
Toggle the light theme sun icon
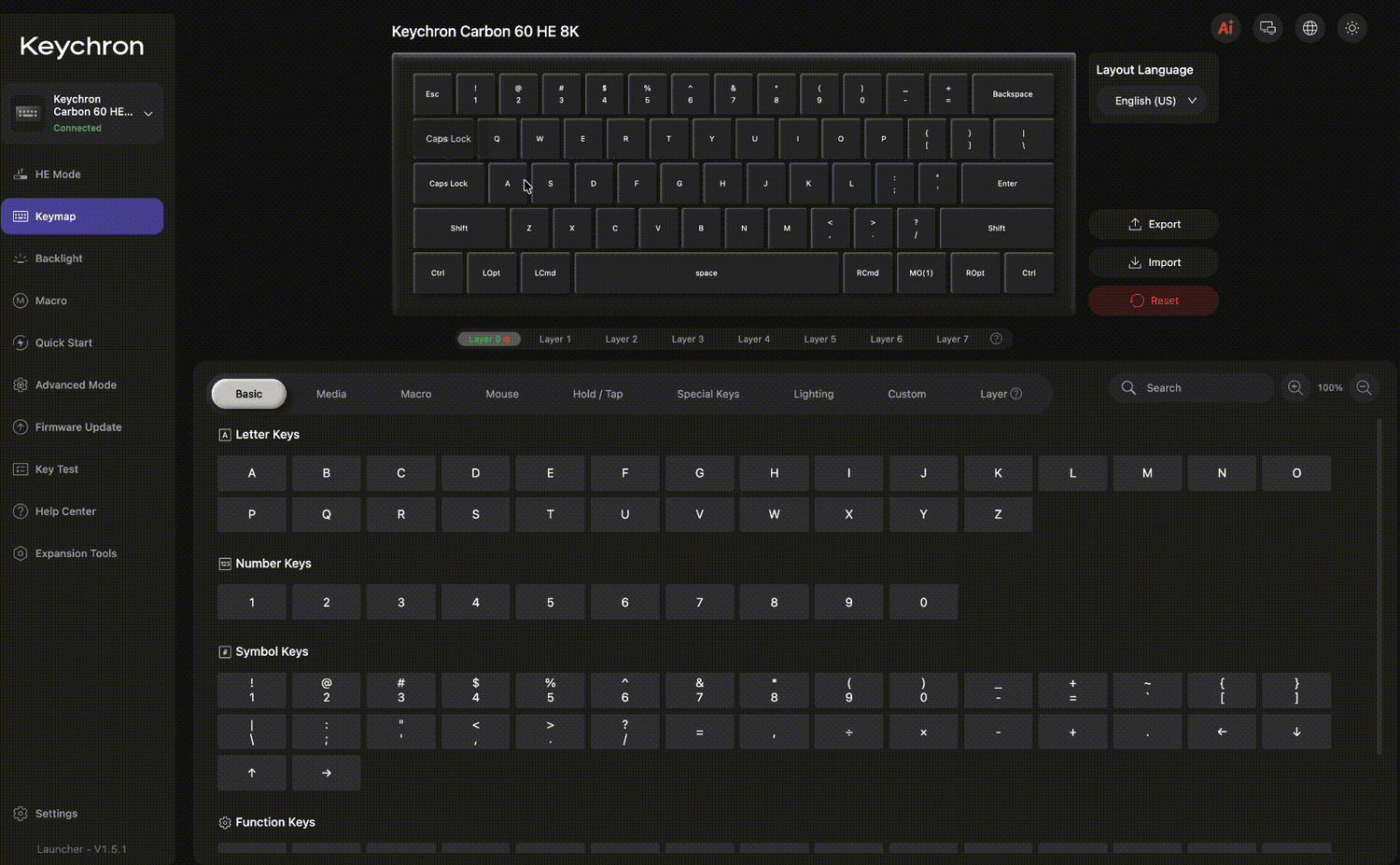pyautogui.click(x=1351, y=28)
